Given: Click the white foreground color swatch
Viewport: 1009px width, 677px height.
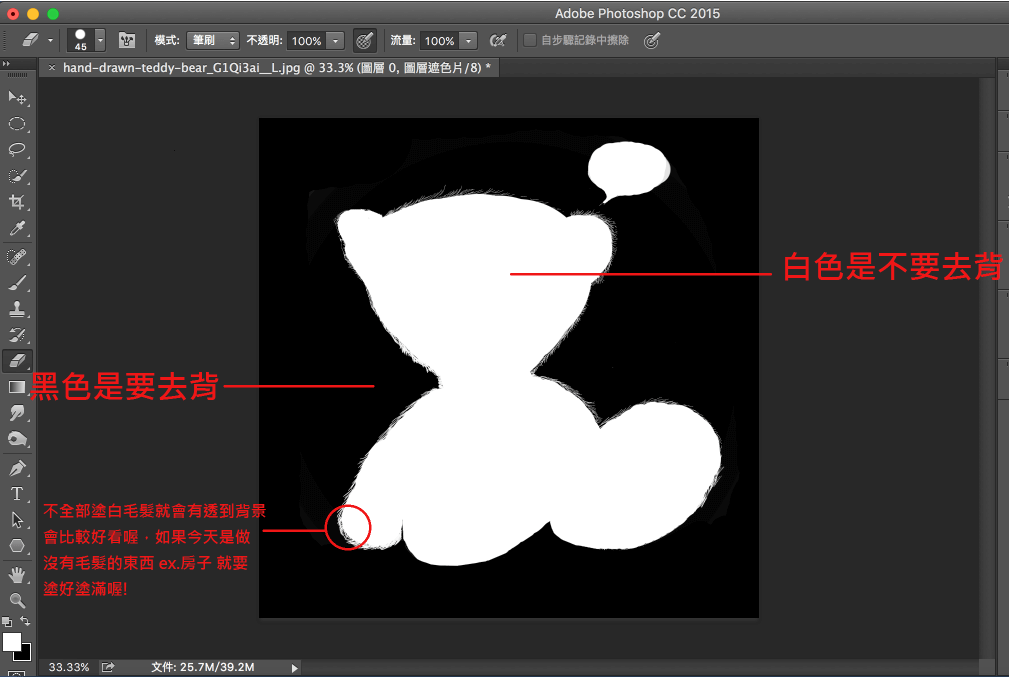Looking at the screenshot, I should [12, 640].
